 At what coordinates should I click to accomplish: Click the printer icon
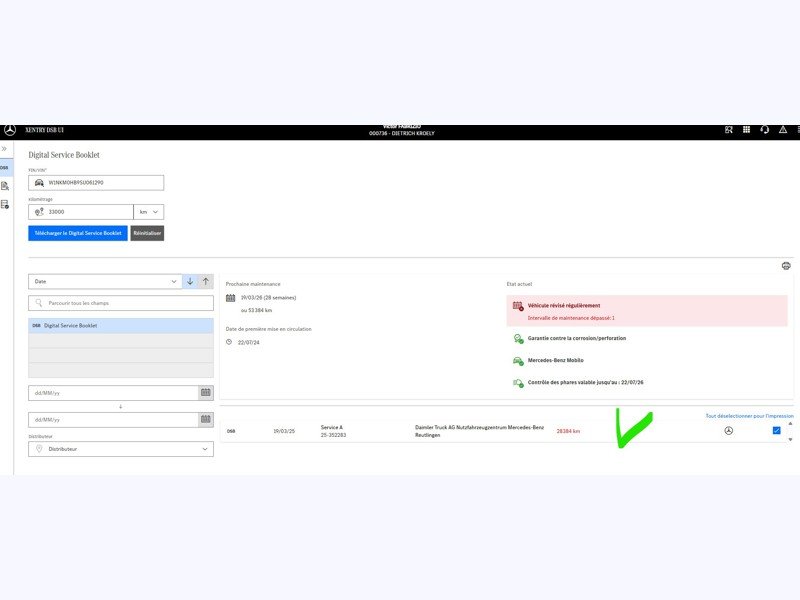[x=786, y=266]
